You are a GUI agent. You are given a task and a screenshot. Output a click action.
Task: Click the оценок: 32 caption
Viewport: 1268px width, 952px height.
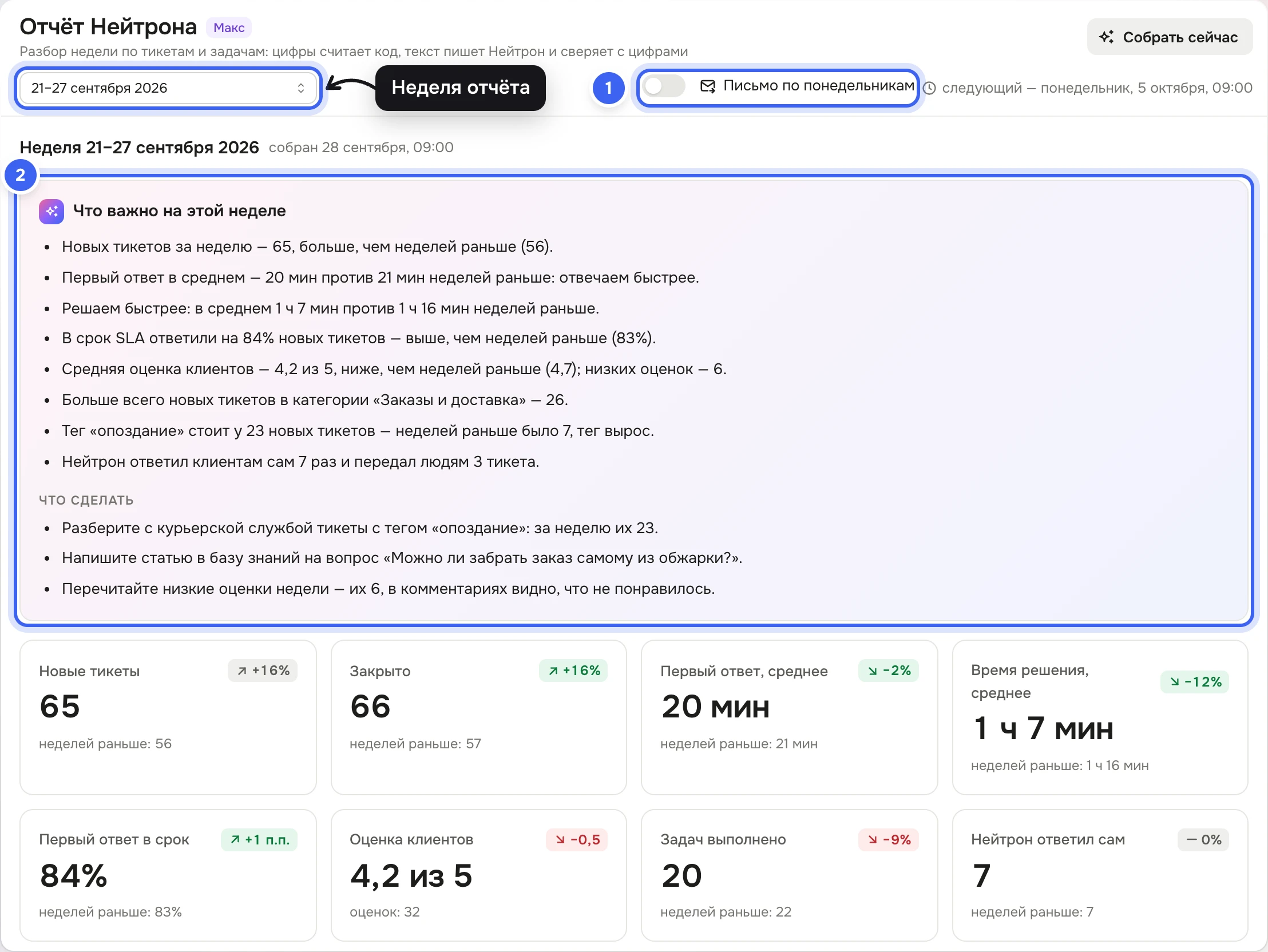click(x=385, y=912)
